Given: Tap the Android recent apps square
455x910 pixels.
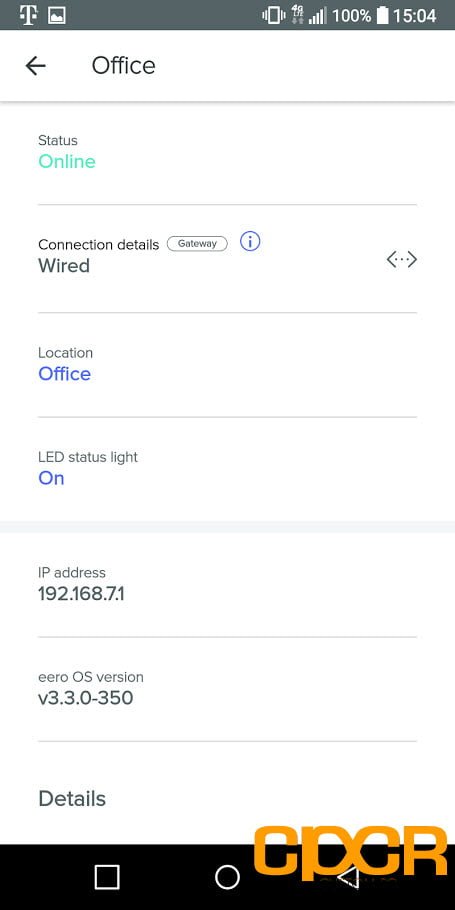Looking at the screenshot, I should pos(107,877).
